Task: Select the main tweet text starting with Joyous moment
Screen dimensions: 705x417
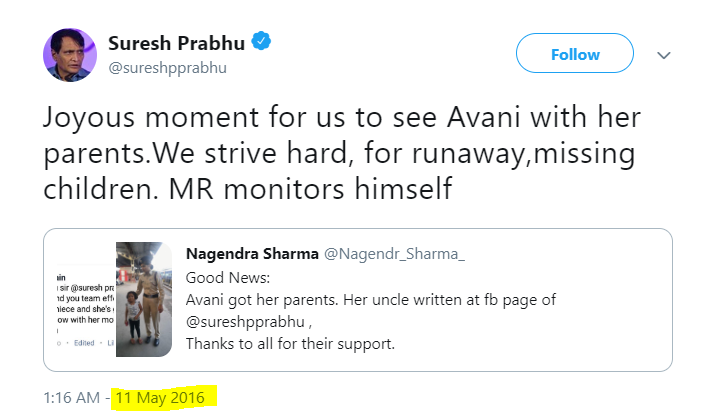Action: tap(342, 153)
